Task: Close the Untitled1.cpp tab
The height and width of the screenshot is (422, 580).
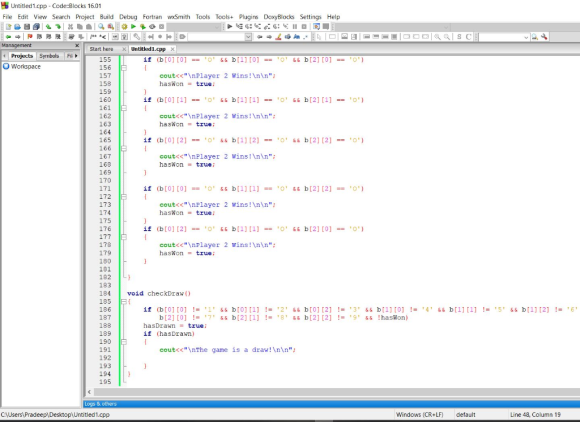Action: [172, 49]
